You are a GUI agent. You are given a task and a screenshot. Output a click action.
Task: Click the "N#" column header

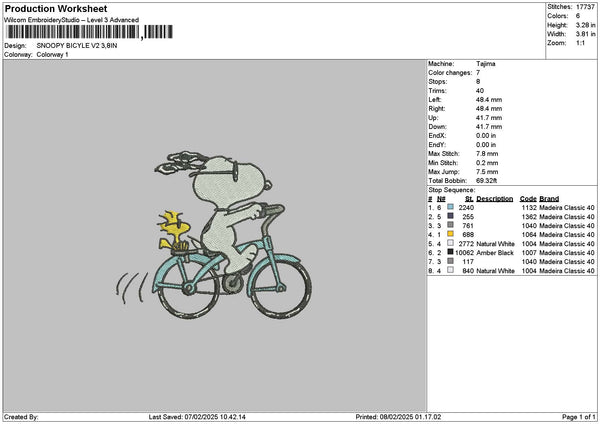click(x=441, y=199)
